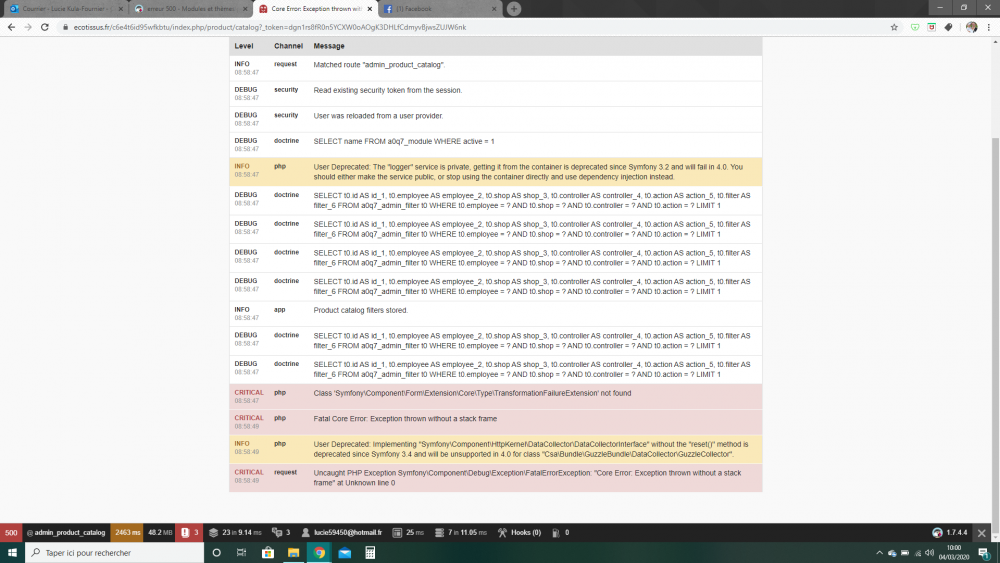Open the 2463 ms time panel
This screenshot has height=563, width=1000.
128,532
